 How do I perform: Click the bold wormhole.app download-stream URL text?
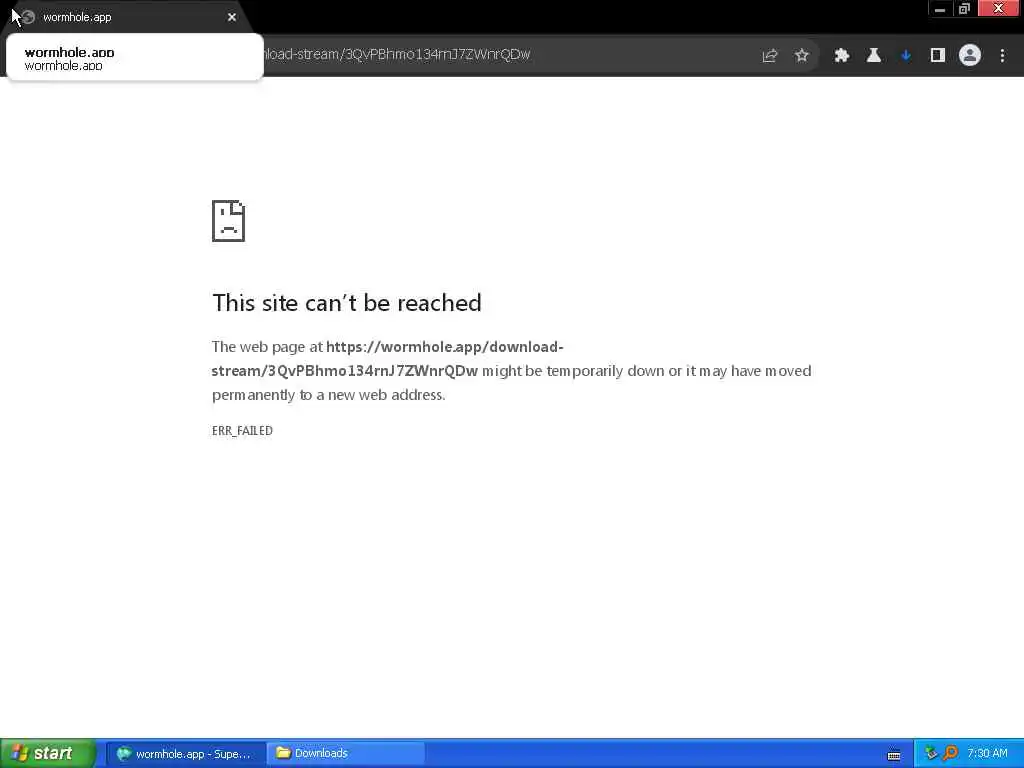387,359
